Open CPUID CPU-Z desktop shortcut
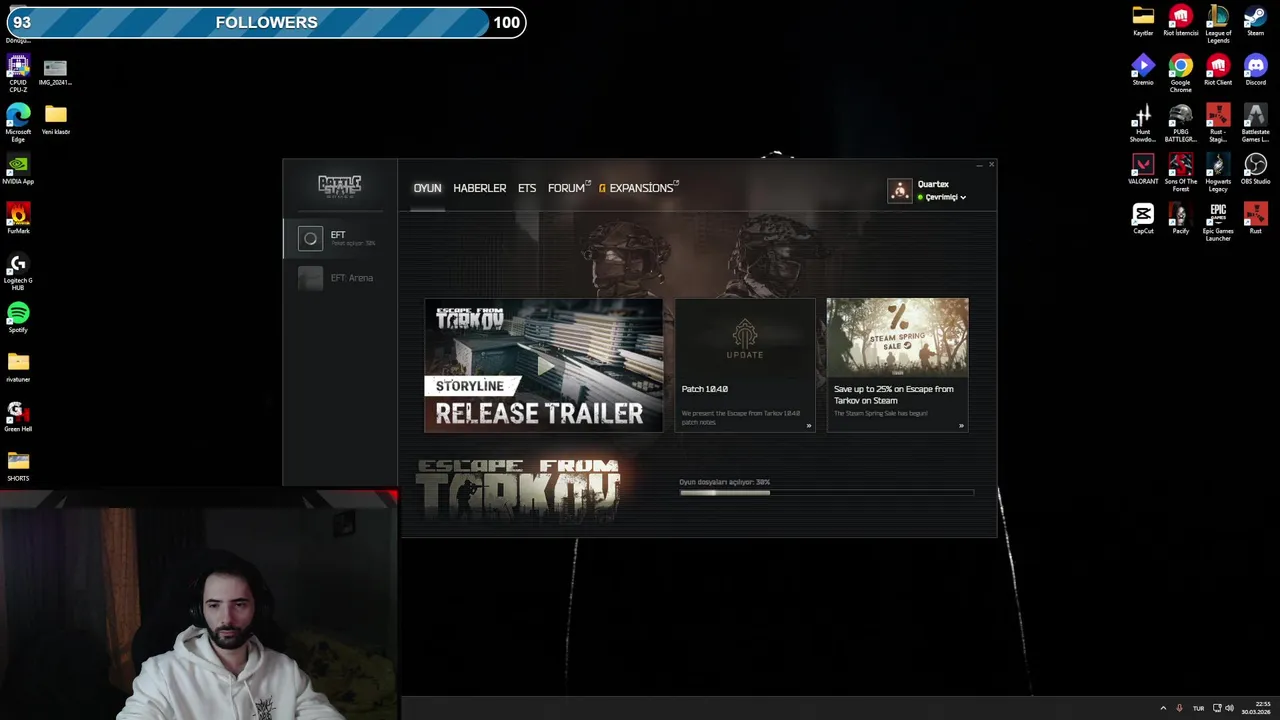Viewport: 1280px width, 720px height. coord(18,73)
